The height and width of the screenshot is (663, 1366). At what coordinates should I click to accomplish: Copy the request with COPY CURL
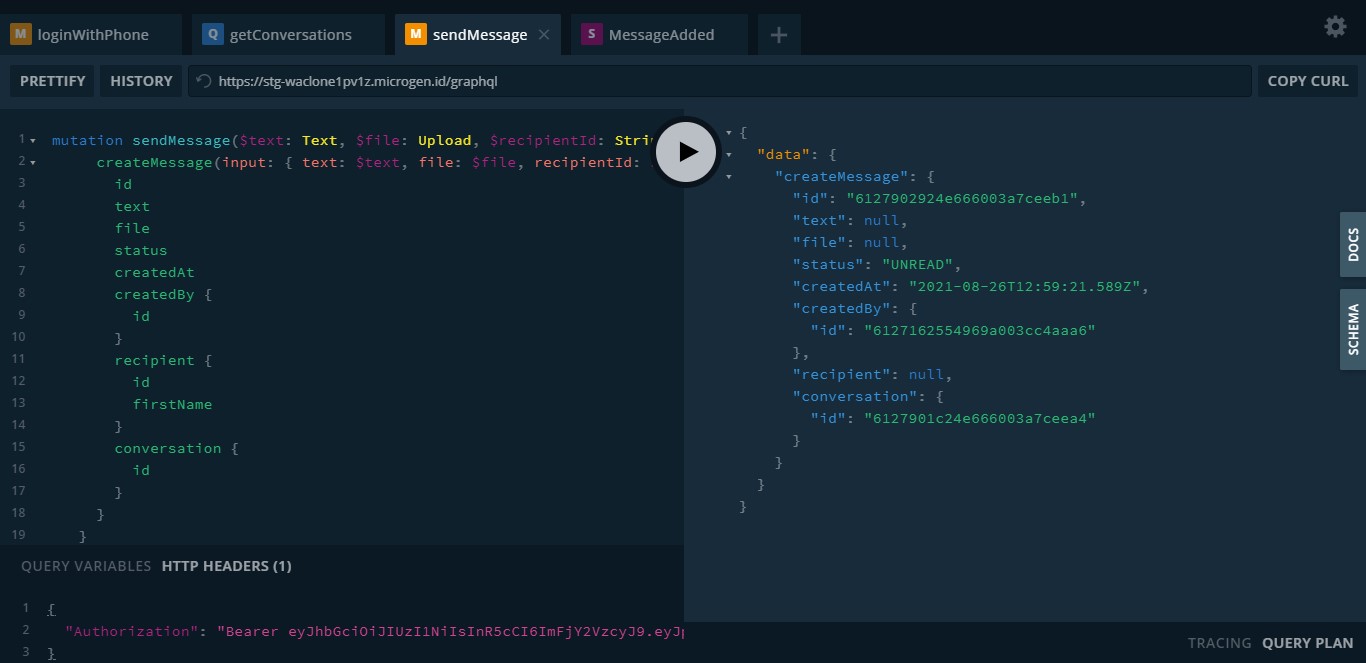(1308, 81)
